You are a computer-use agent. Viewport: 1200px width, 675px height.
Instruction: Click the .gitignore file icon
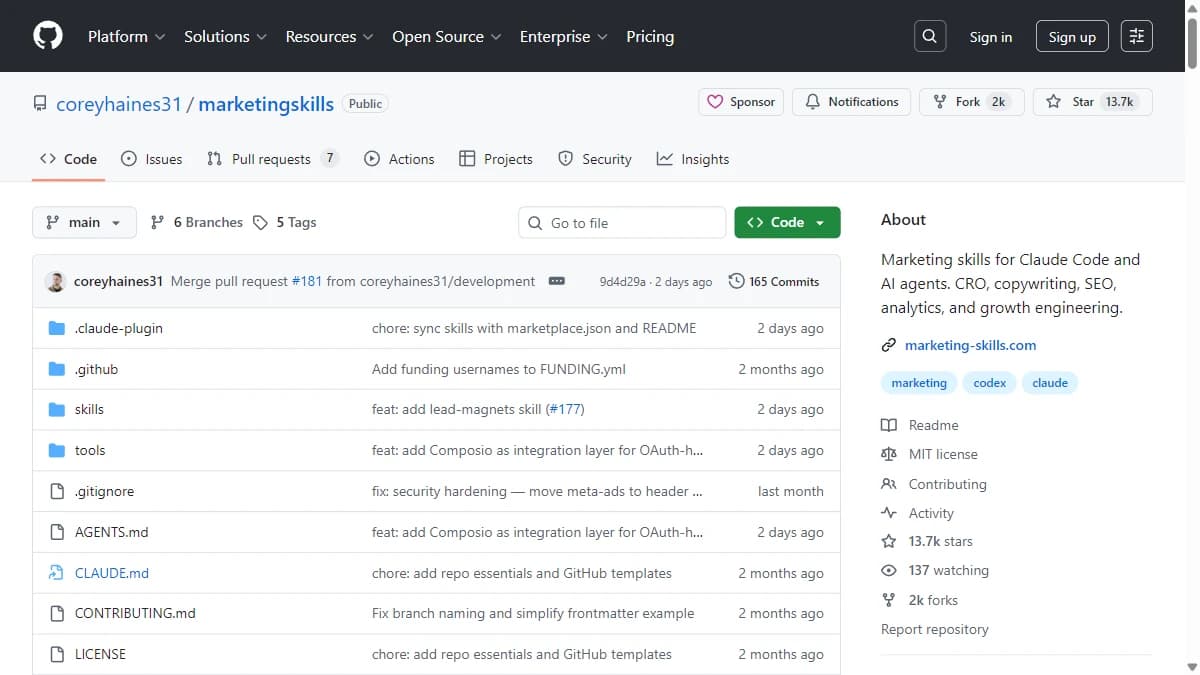pyautogui.click(x=57, y=491)
